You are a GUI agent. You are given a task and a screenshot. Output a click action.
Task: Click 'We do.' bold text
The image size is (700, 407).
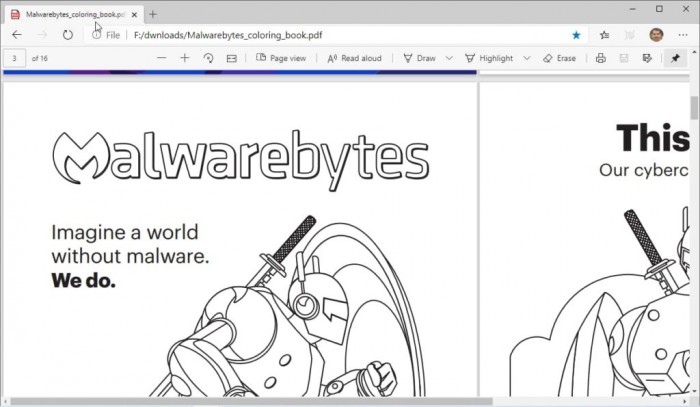click(83, 281)
